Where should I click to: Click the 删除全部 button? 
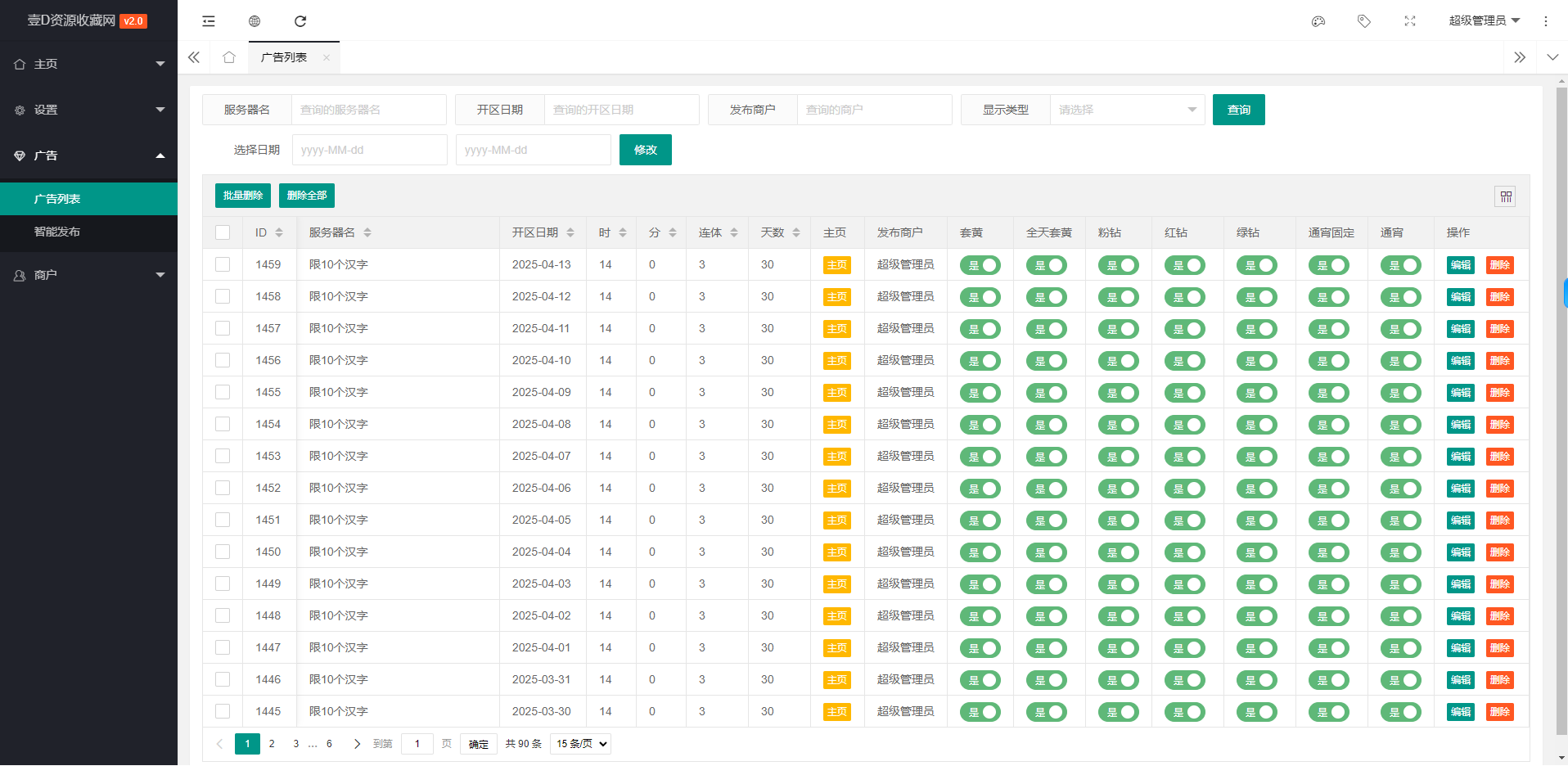(306, 196)
